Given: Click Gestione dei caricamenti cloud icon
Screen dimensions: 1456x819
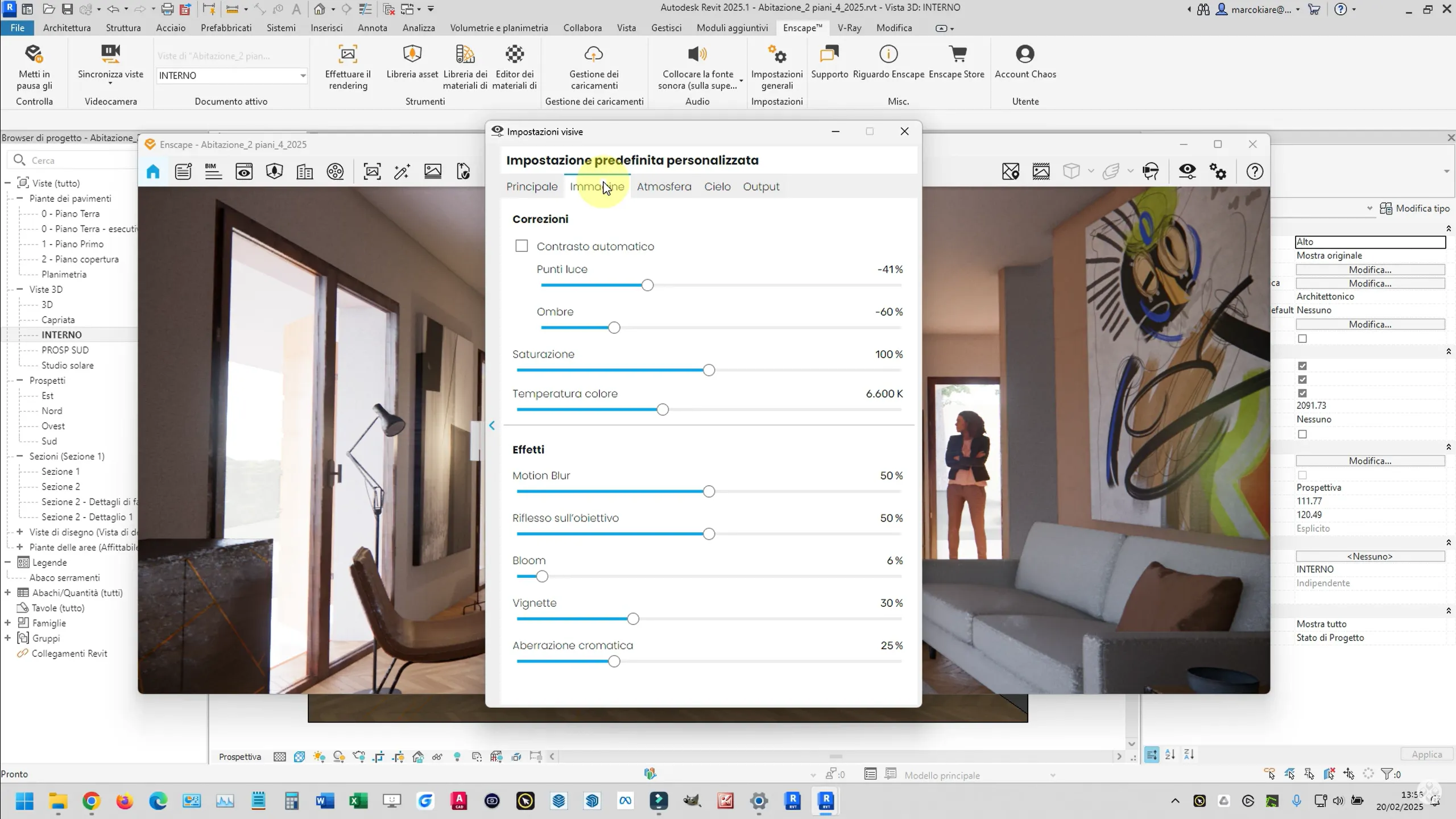Looking at the screenshot, I should (x=594, y=55).
